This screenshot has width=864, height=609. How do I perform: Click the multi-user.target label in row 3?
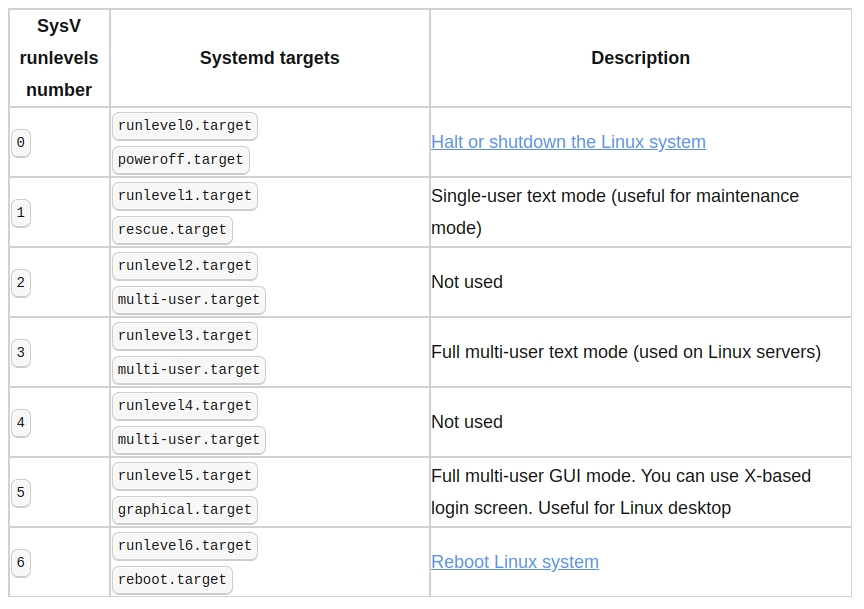point(188,370)
